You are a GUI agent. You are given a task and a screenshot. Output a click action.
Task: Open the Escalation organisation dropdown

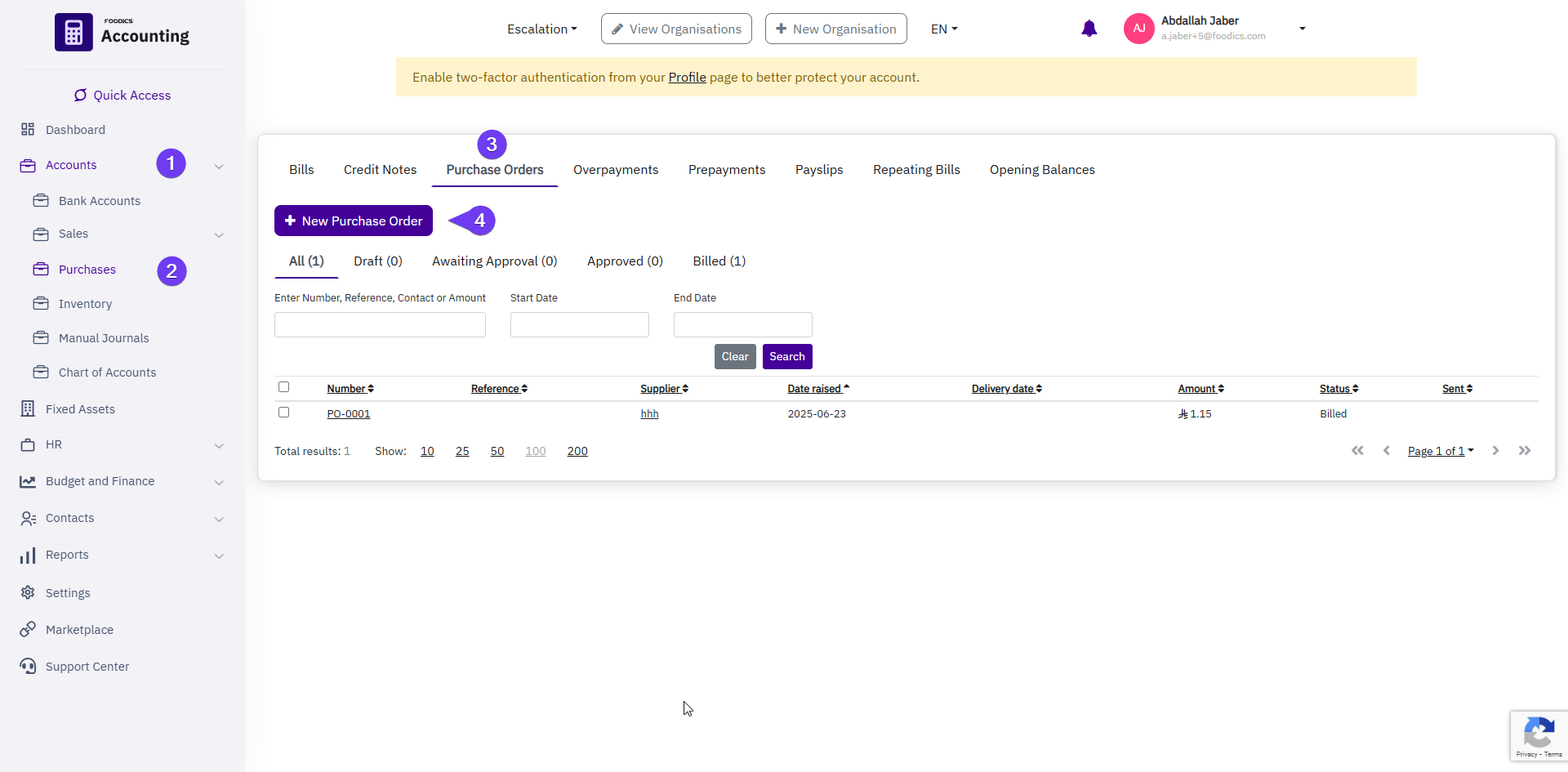541,29
